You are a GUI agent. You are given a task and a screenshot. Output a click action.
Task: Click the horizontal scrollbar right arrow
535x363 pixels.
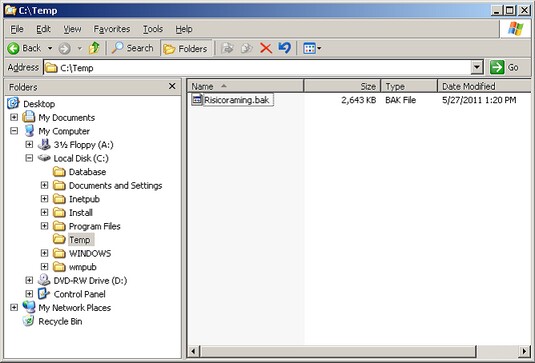click(x=525, y=351)
